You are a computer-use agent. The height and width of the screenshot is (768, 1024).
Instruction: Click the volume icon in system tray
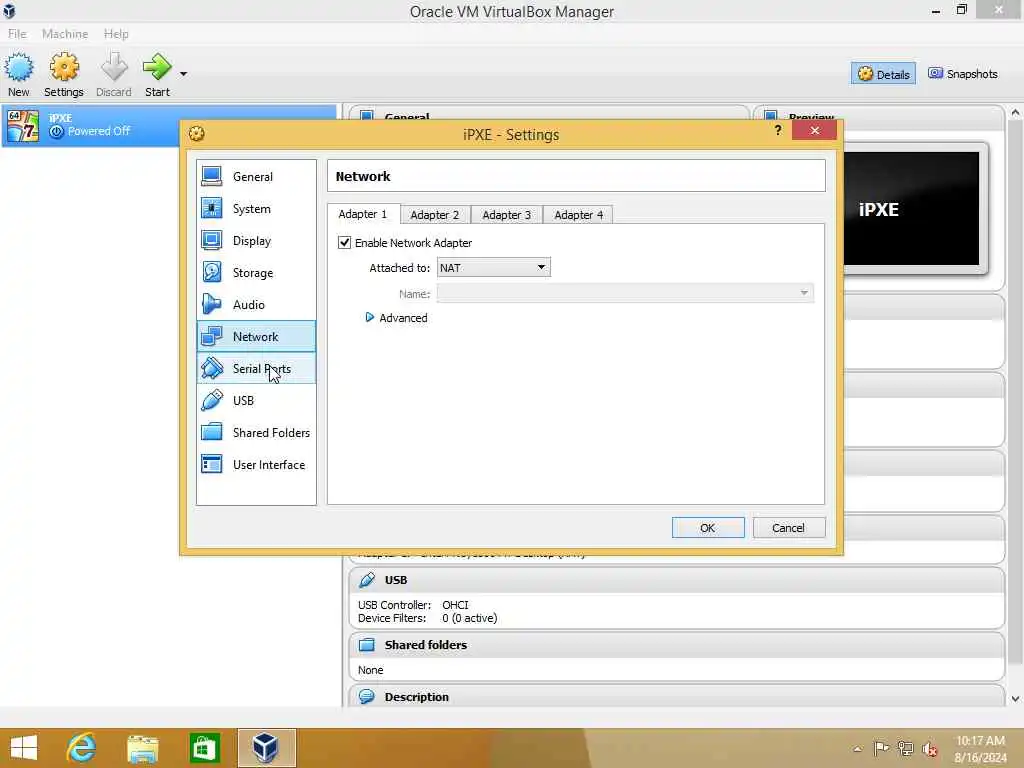(x=930, y=749)
